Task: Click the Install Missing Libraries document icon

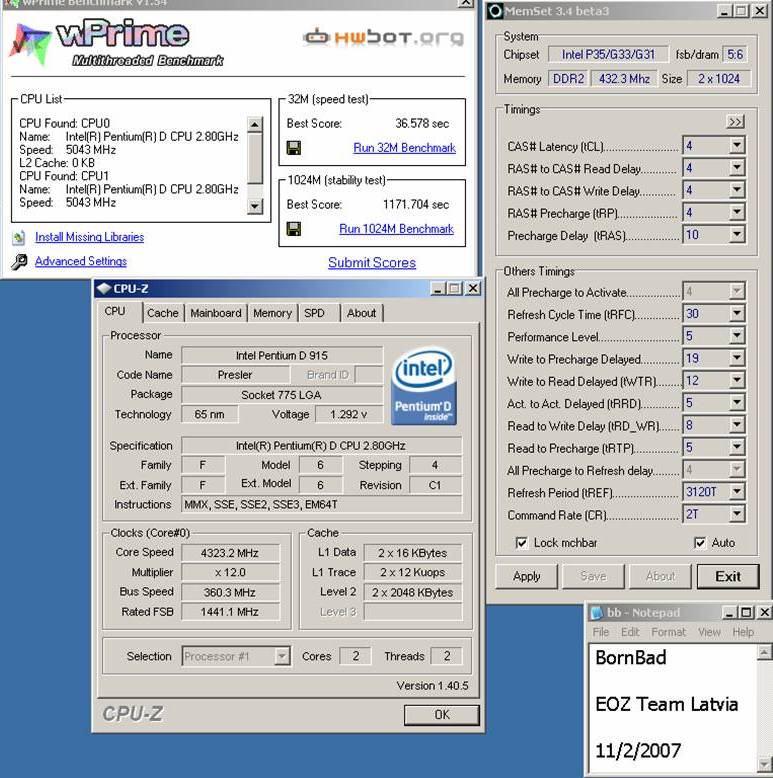Action: [19, 238]
